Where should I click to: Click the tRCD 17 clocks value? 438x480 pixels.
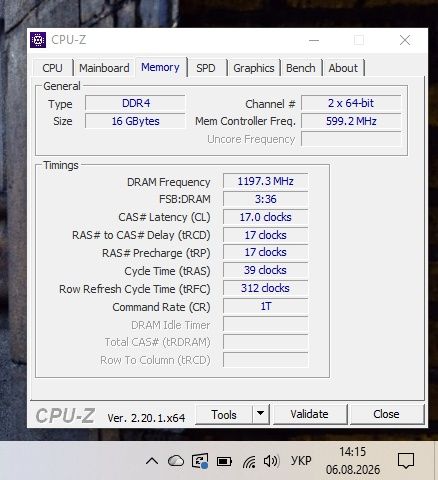coord(265,235)
